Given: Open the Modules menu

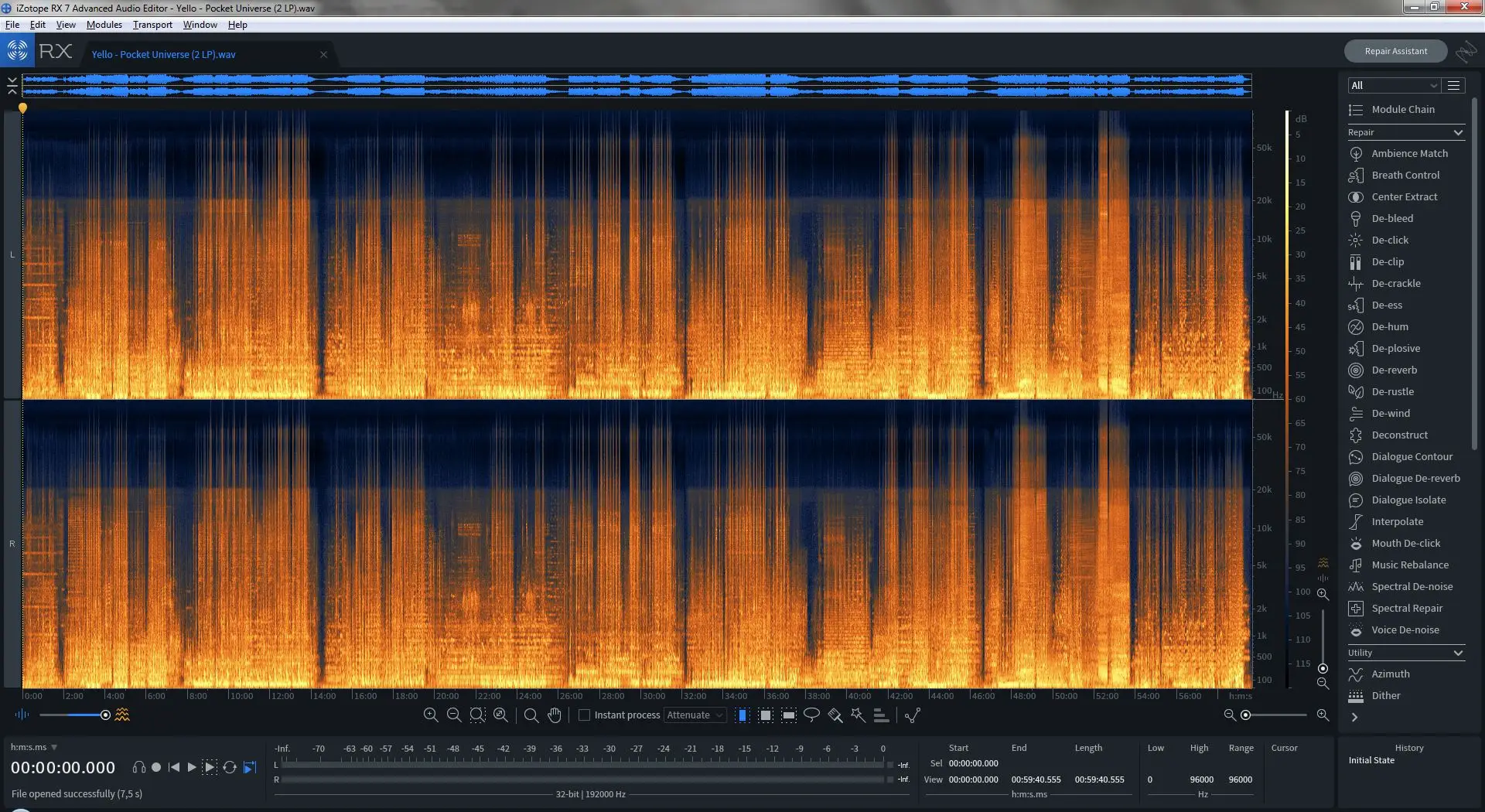Looking at the screenshot, I should tap(104, 25).
